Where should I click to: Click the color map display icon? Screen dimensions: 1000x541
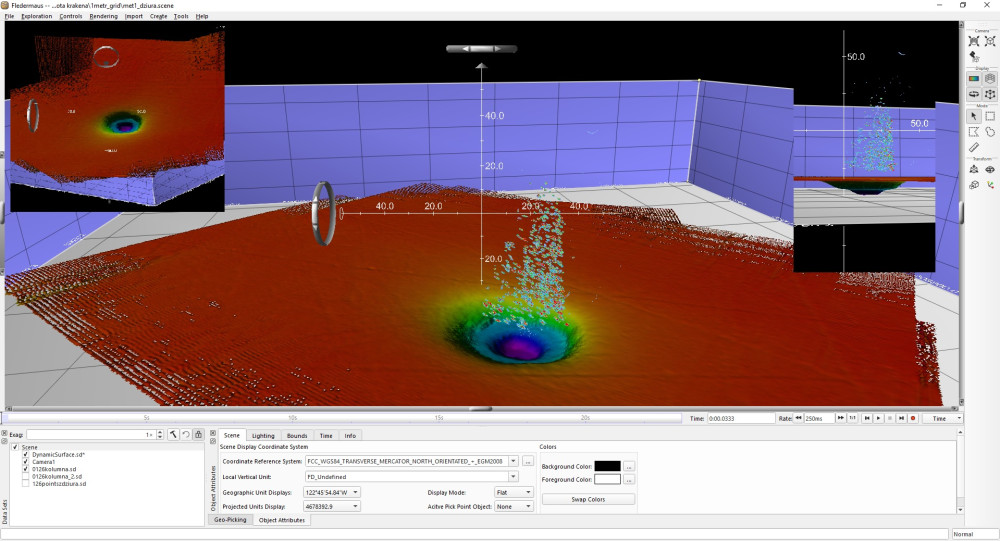[974, 78]
